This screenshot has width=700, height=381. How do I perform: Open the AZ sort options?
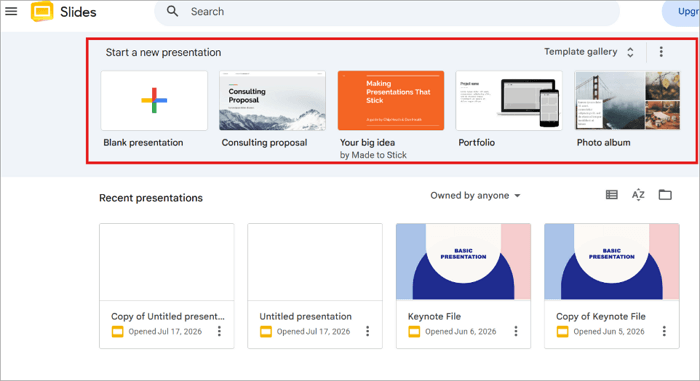638,195
